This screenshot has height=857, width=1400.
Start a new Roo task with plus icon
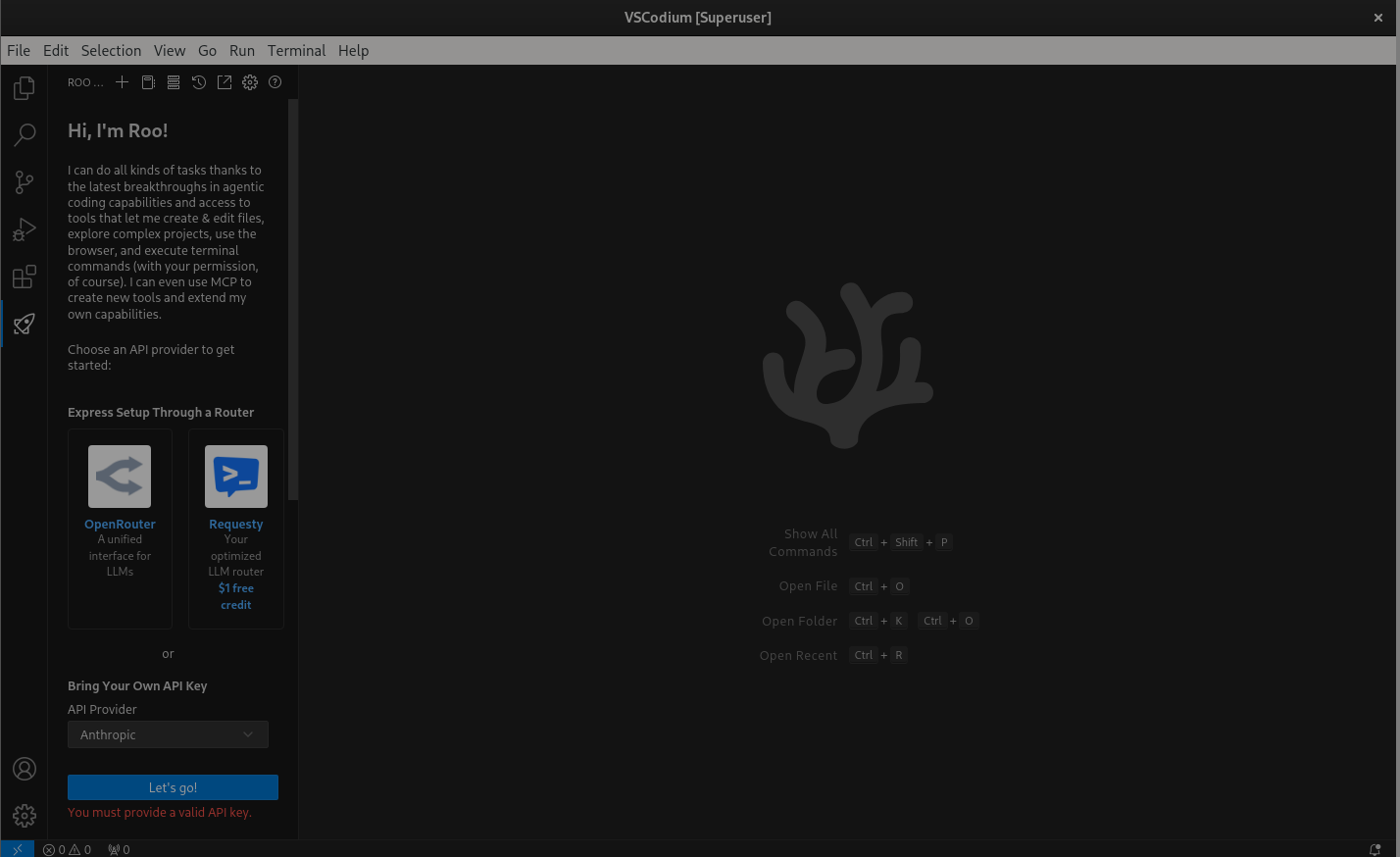[123, 82]
